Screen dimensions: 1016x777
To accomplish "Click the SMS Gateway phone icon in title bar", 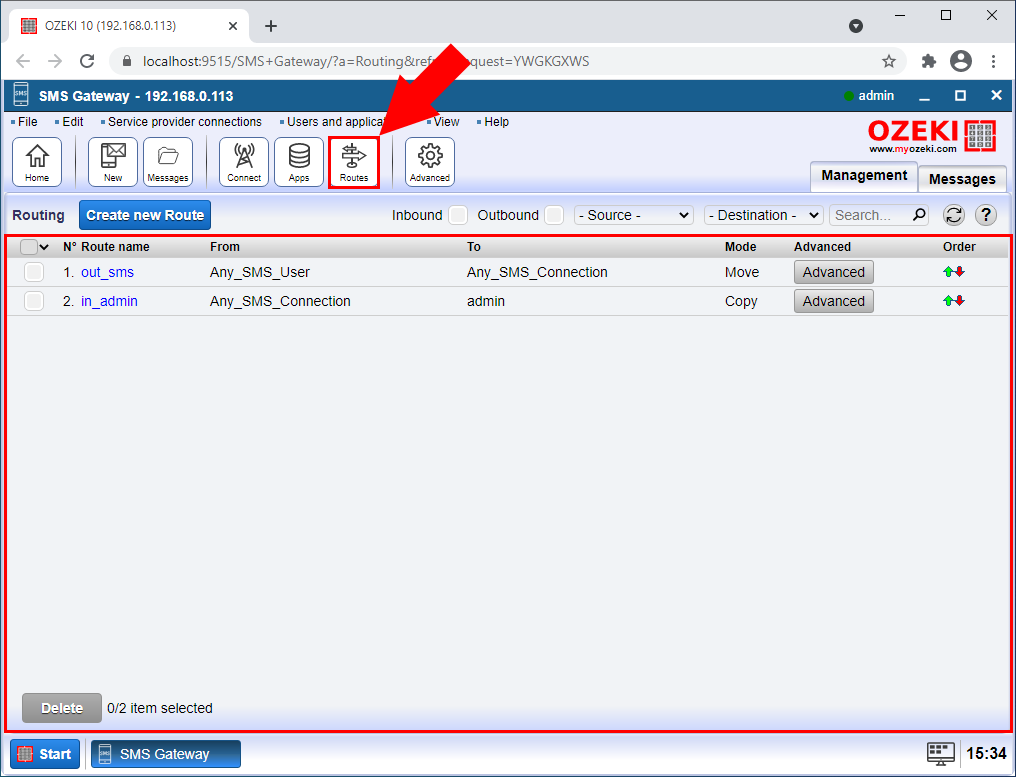I will (x=21, y=95).
